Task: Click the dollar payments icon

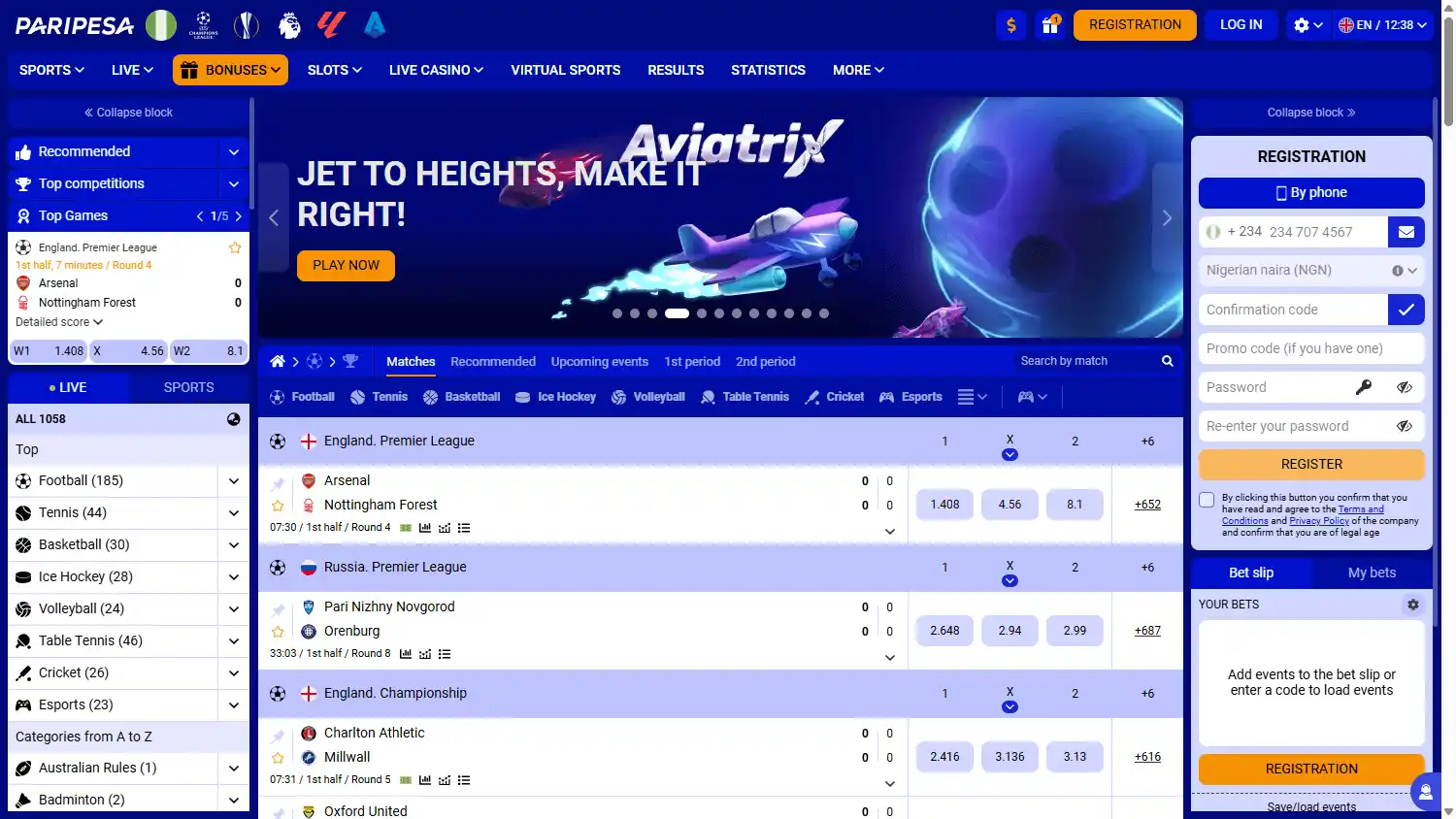Action: 1011,25
